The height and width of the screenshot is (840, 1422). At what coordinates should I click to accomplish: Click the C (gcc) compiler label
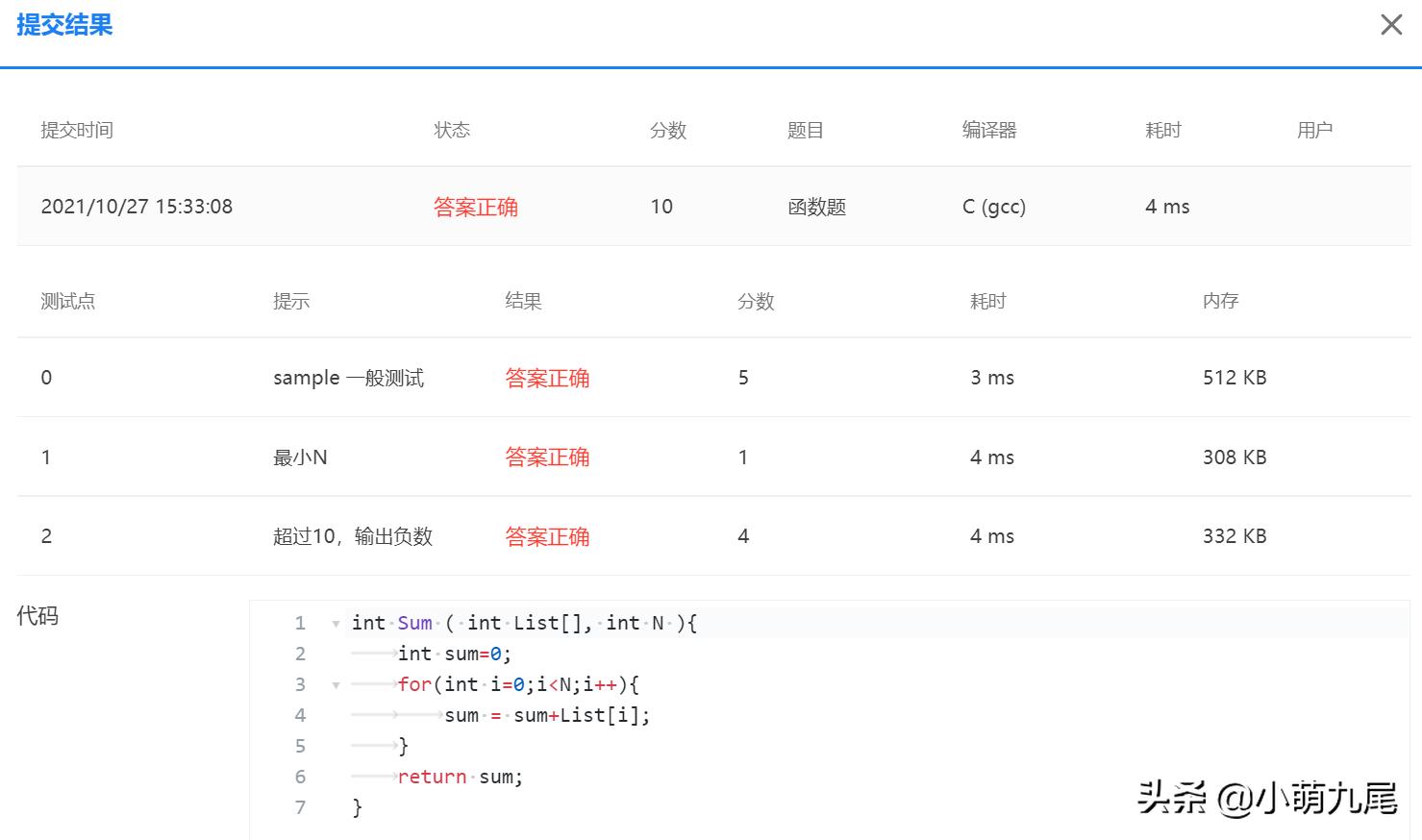tap(993, 207)
